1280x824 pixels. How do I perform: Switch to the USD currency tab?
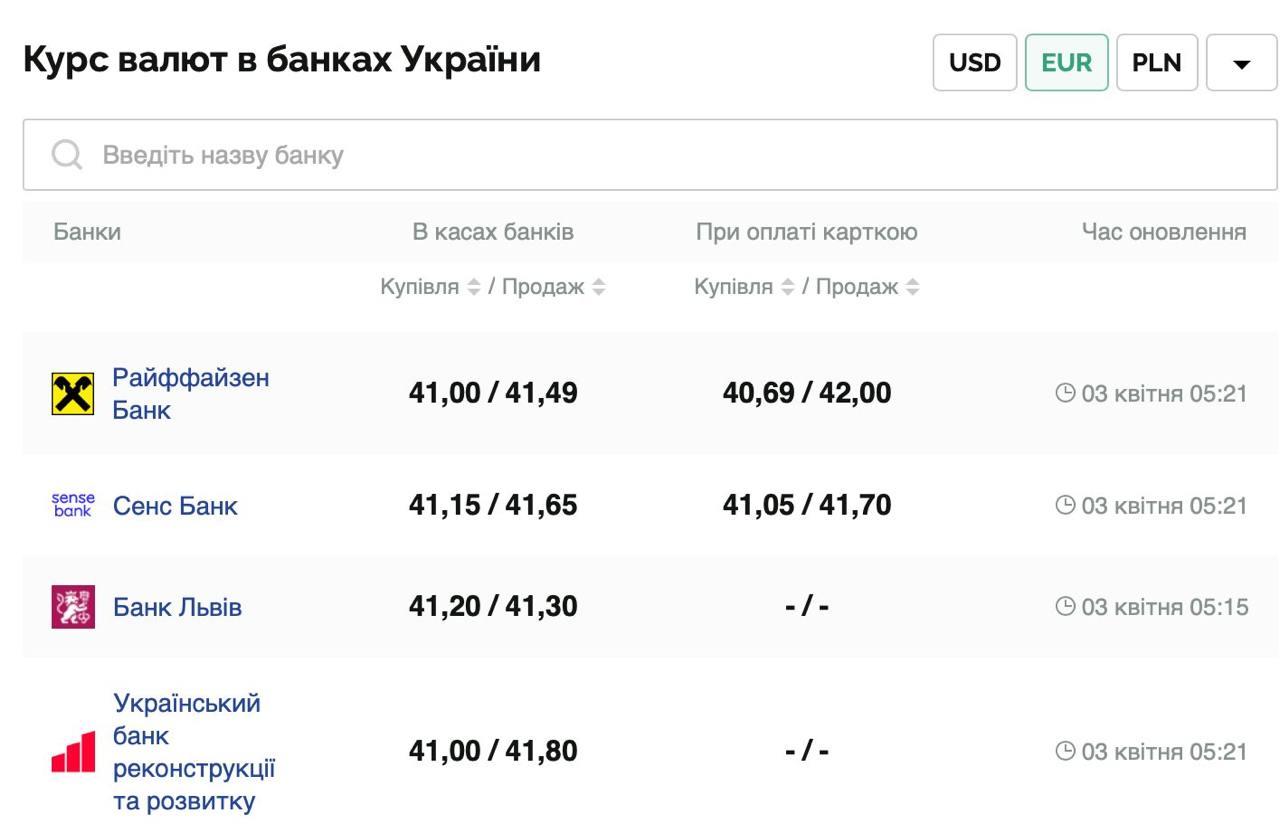tap(975, 62)
